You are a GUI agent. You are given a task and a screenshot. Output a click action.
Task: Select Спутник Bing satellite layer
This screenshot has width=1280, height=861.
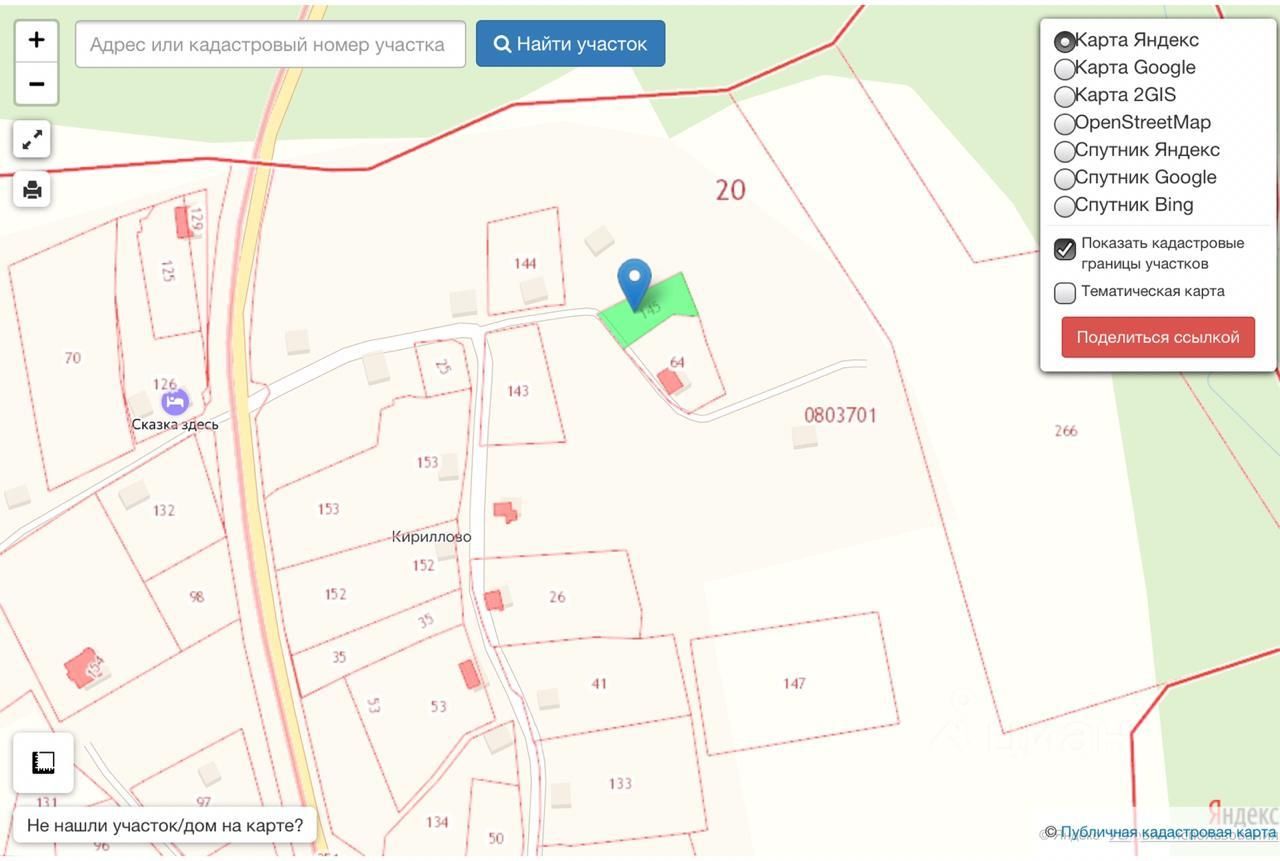(x=1065, y=206)
